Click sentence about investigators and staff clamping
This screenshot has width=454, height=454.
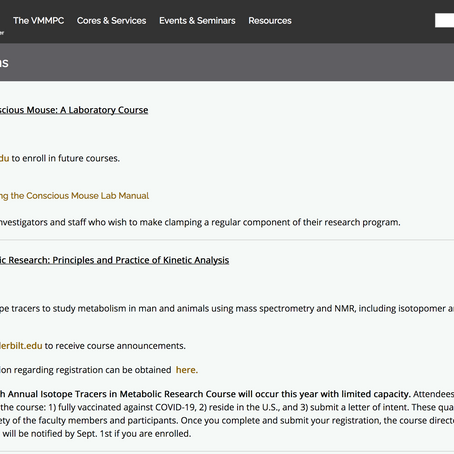(x=200, y=222)
